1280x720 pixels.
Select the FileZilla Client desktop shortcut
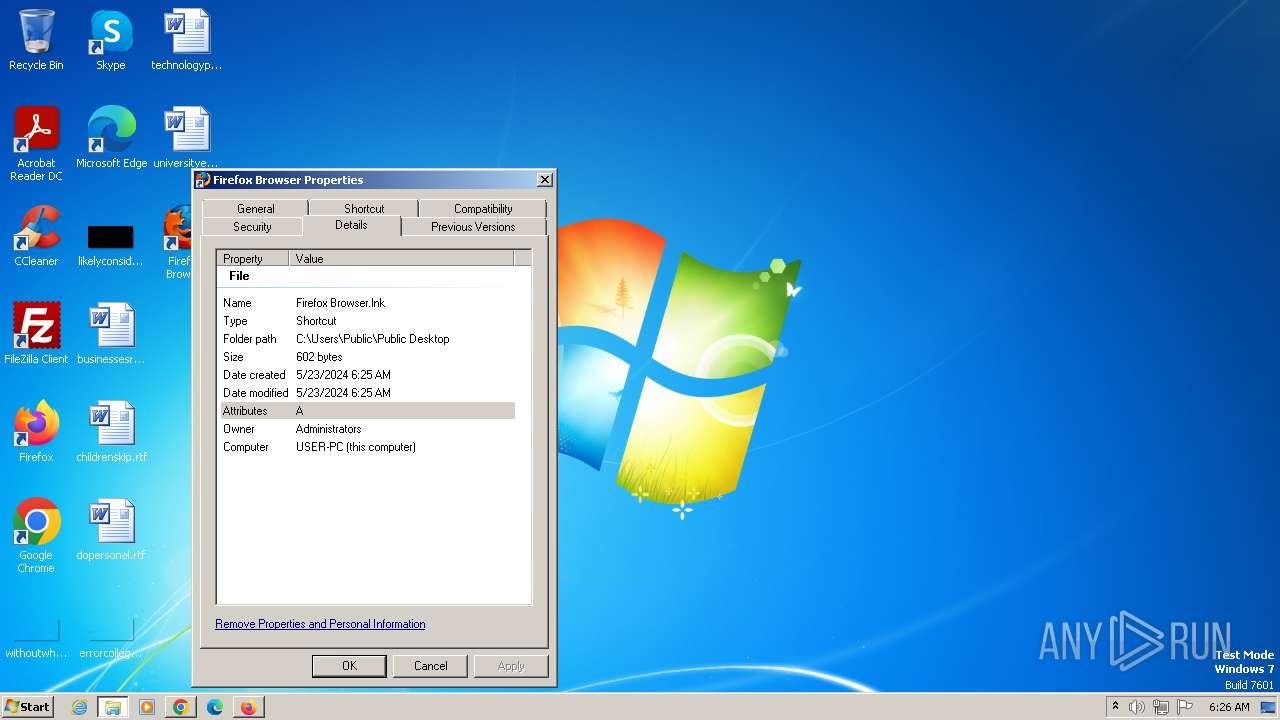[36, 333]
